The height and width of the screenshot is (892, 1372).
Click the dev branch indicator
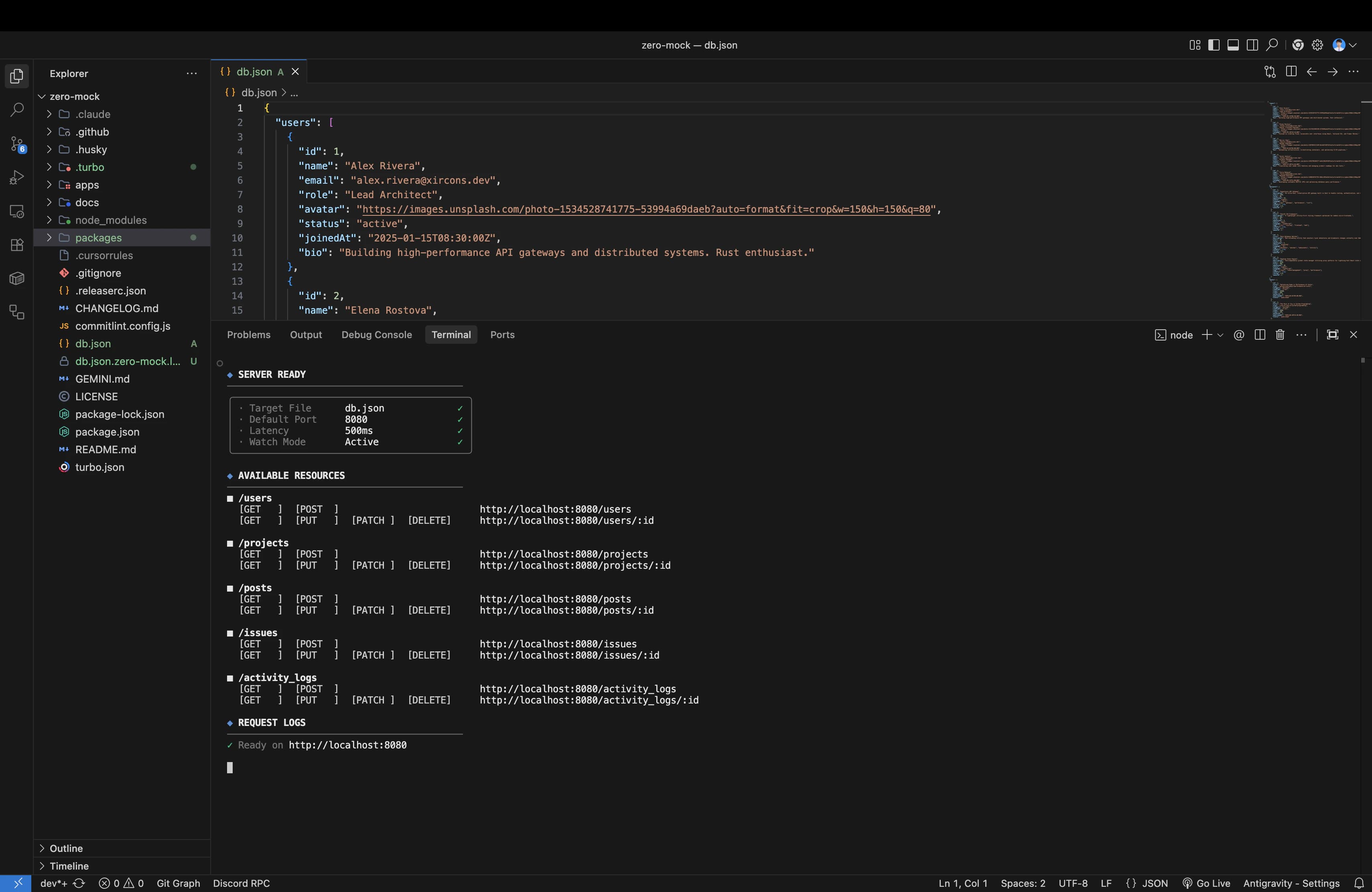(53, 883)
